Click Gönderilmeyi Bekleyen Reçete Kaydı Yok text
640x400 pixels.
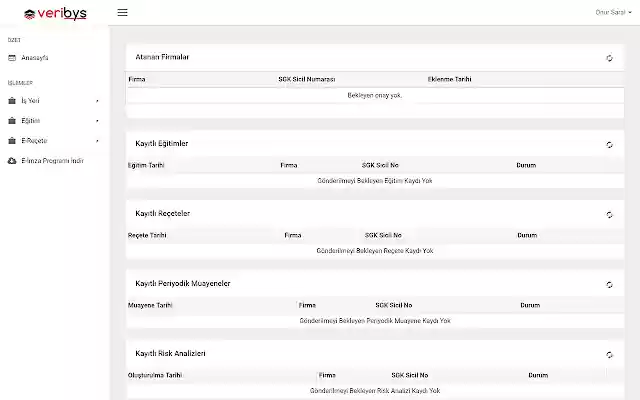375,251
